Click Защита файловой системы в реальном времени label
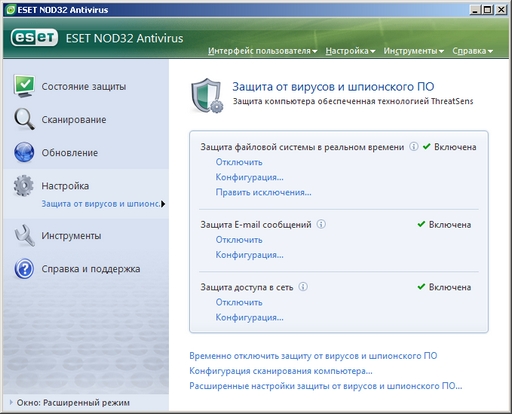Image resolution: width=512 pixels, height=414 pixels. pyautogui.click(x=302, y=147)
